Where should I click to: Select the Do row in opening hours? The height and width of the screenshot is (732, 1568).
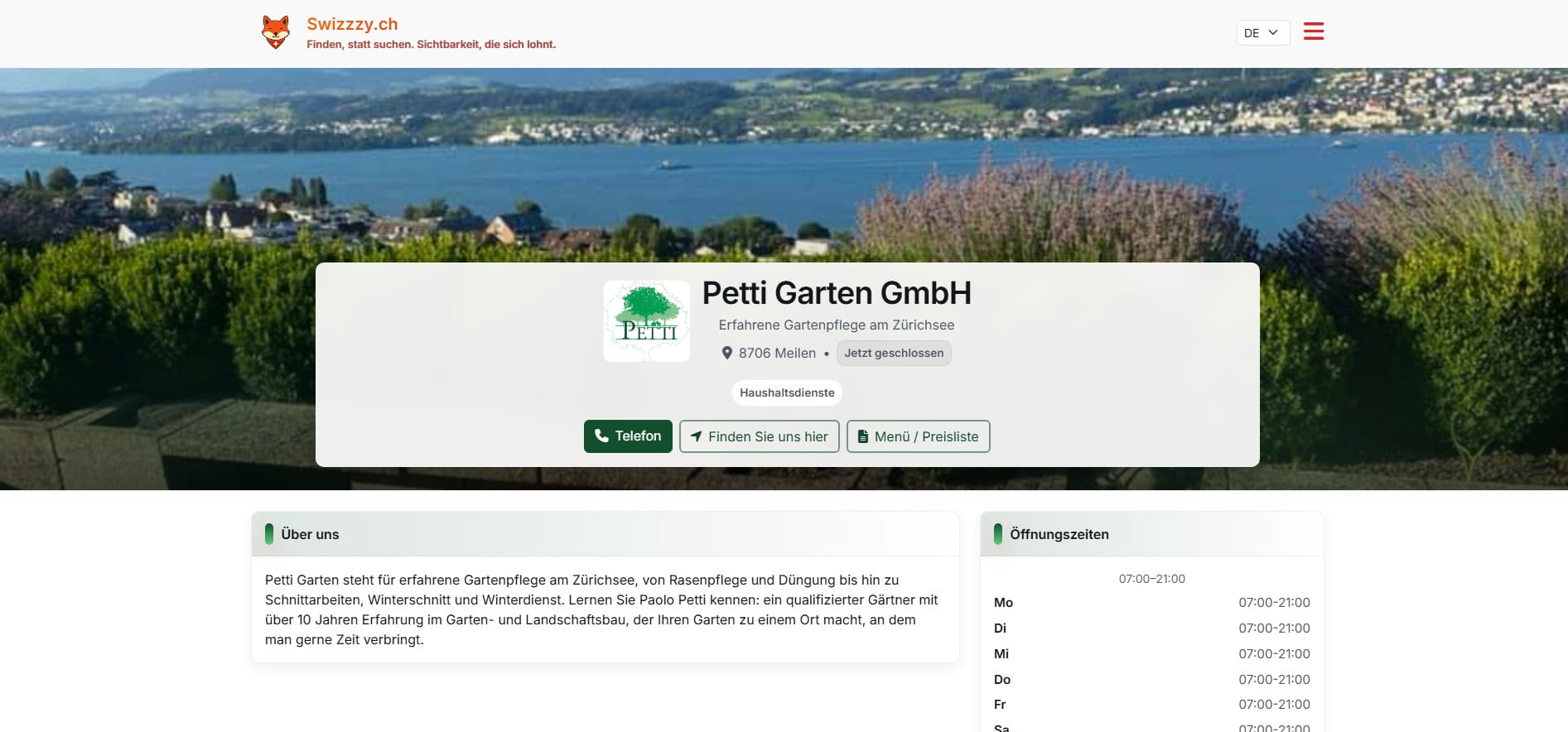point(1151,679)
